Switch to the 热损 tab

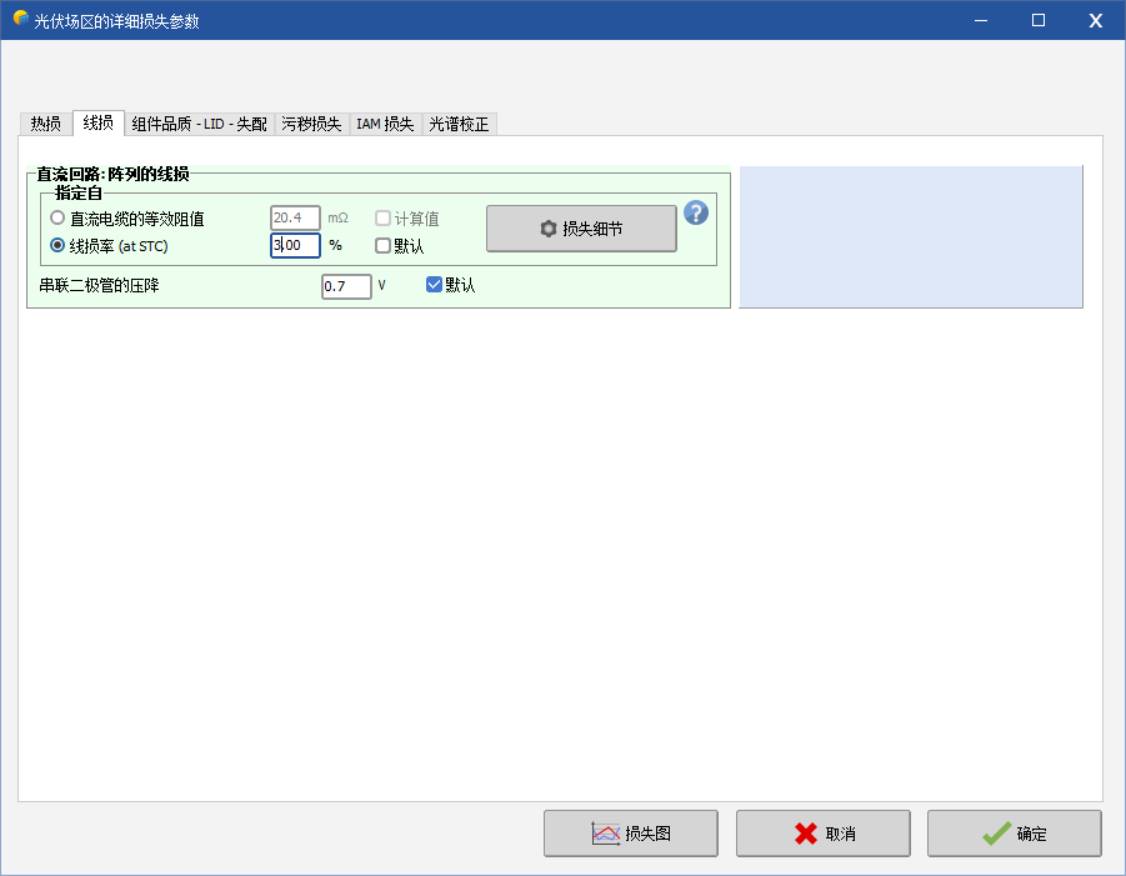pyautogui.click(x=45, y=124)
